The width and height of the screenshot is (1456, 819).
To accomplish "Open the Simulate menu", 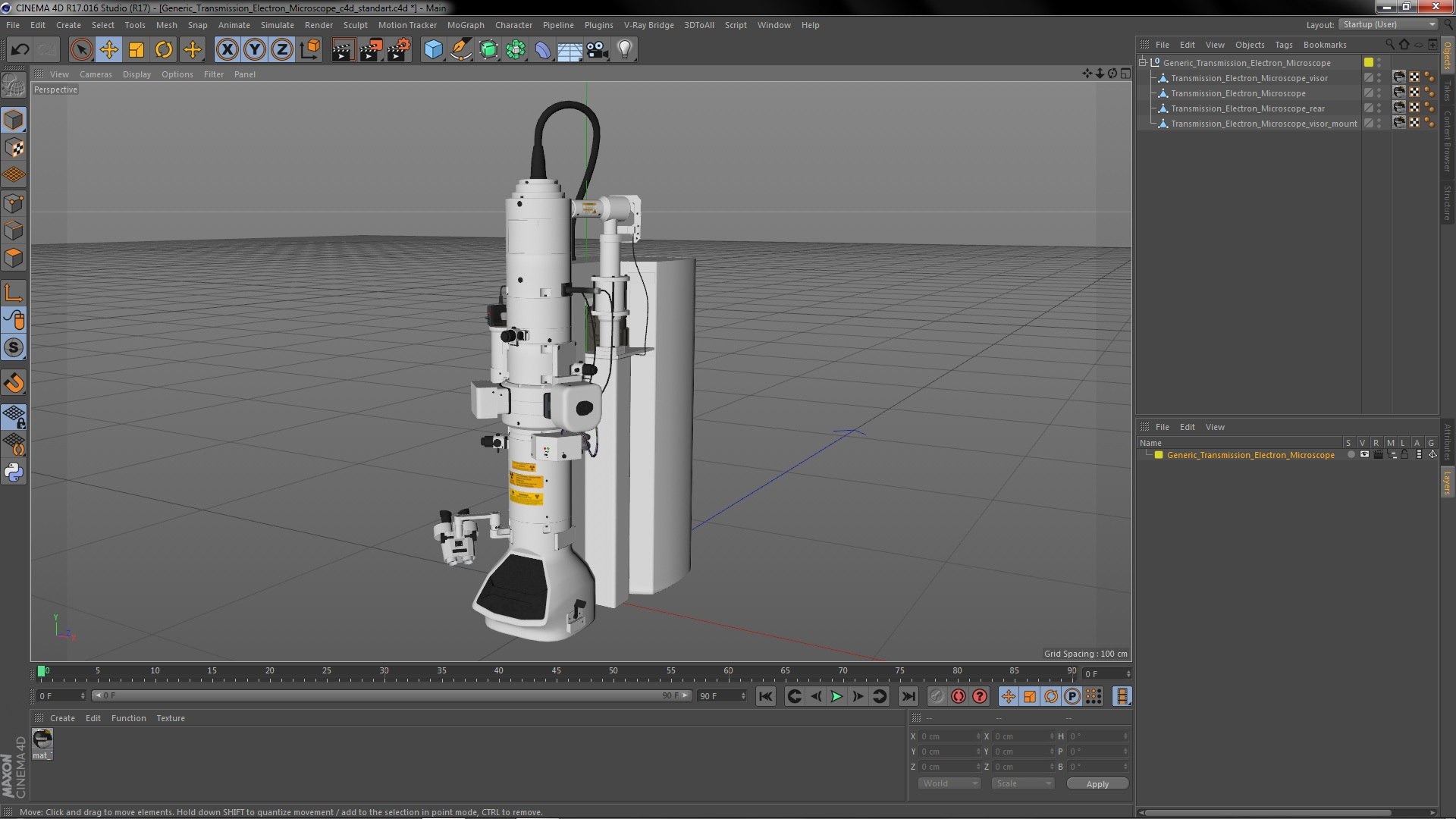I will (x=277, y=25).
